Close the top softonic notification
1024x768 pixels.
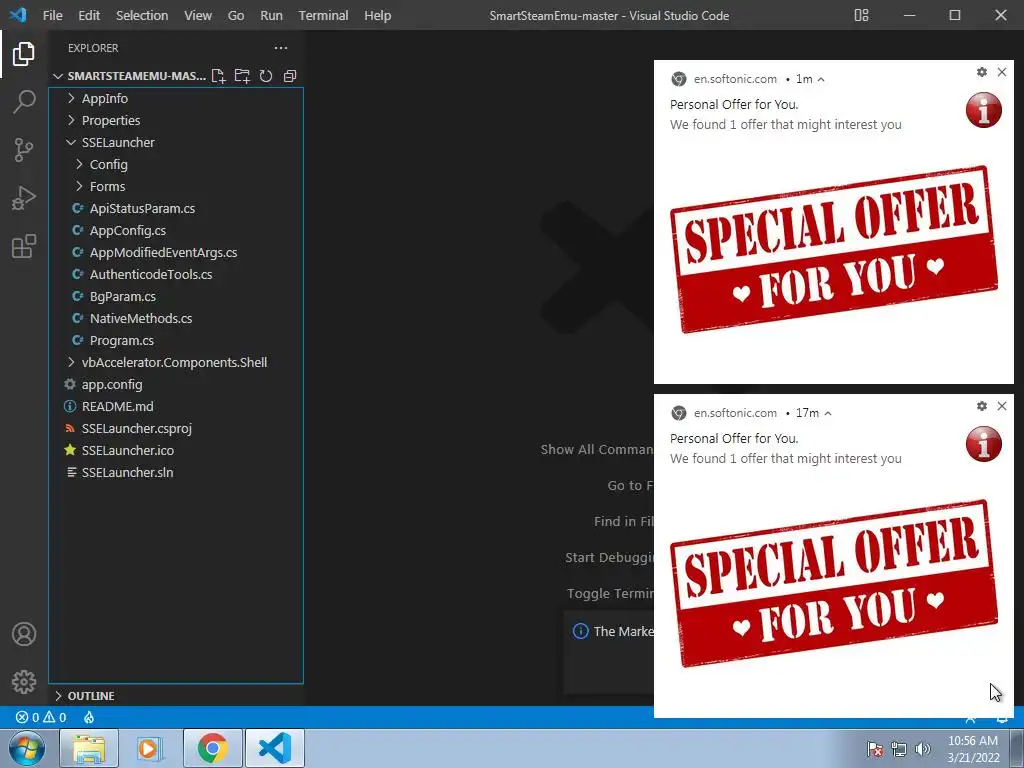[1002, 72]
